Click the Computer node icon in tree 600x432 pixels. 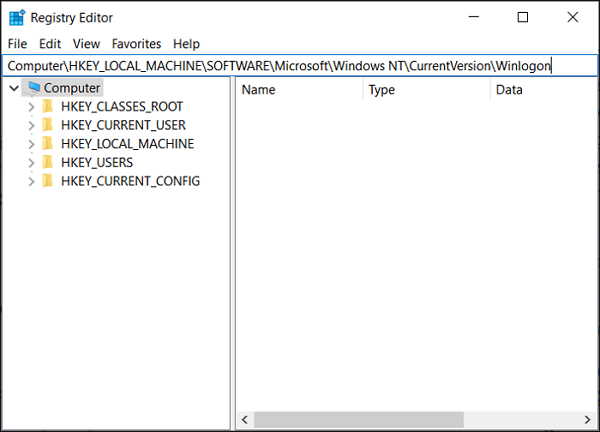pyautogui.click(x=34, y=88)
